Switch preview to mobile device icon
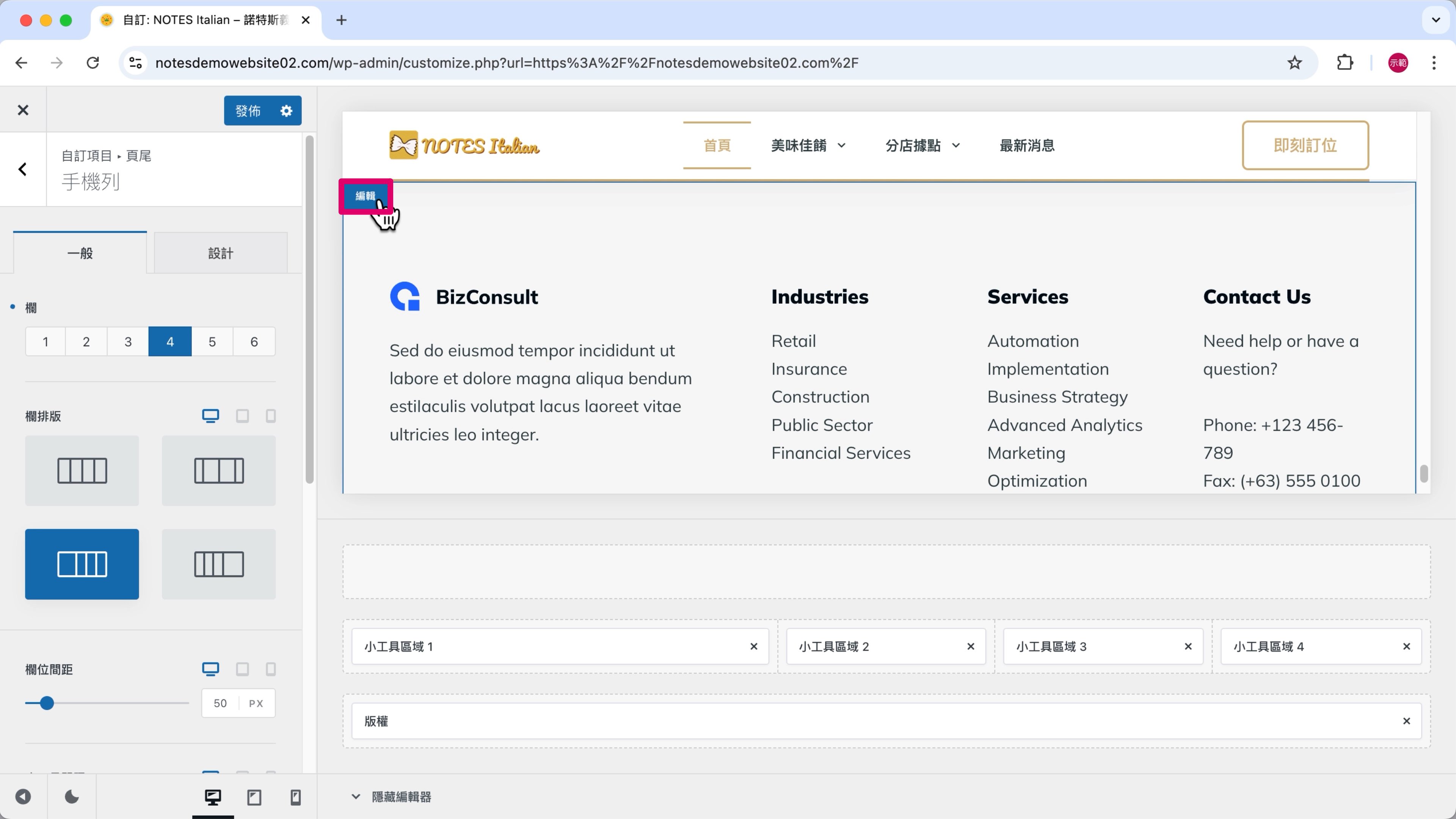Viewport: 1456px width, 819px height. tap(295, 797)
